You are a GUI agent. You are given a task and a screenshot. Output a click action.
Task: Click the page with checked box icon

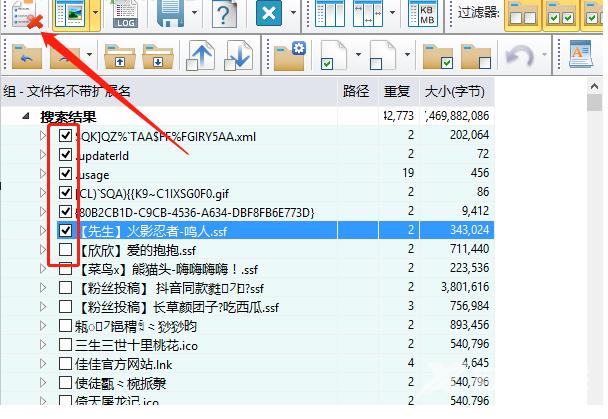pos(333,56)
